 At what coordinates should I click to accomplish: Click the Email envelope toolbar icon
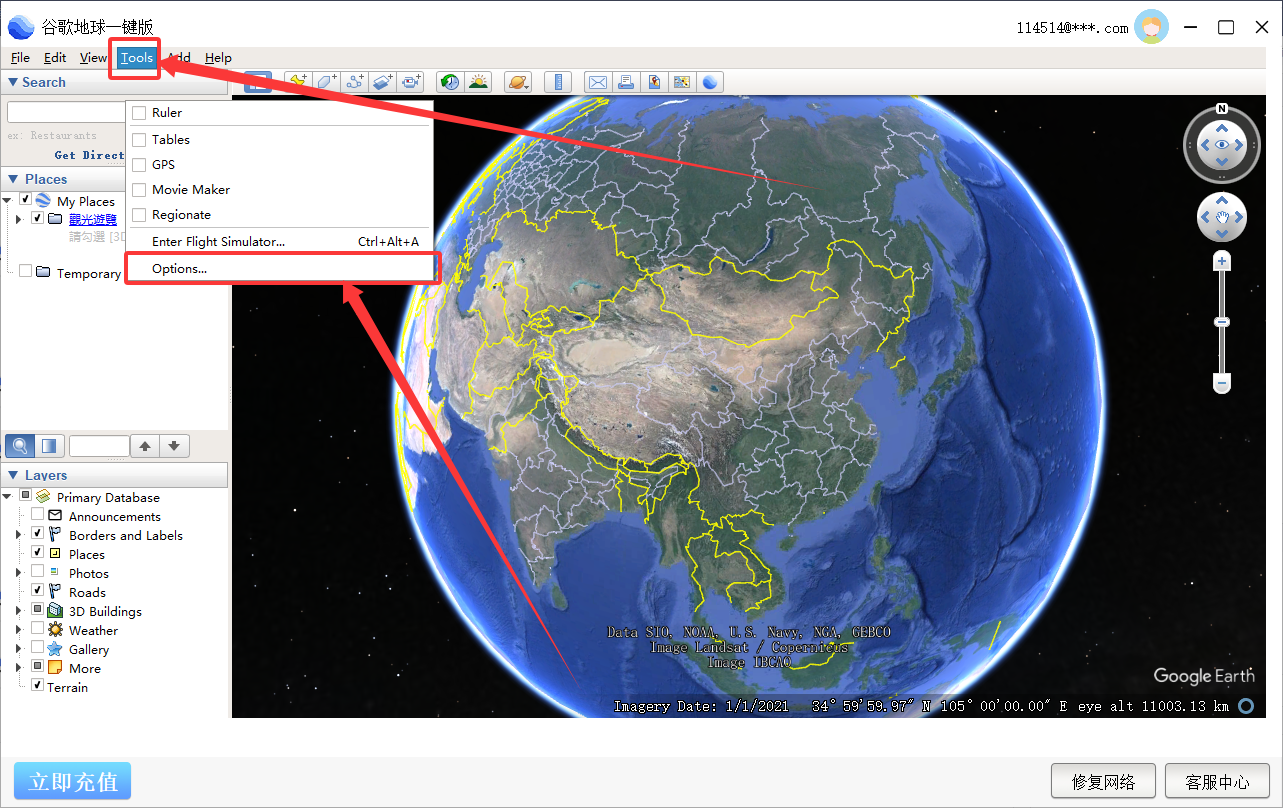tap(598, 82)
